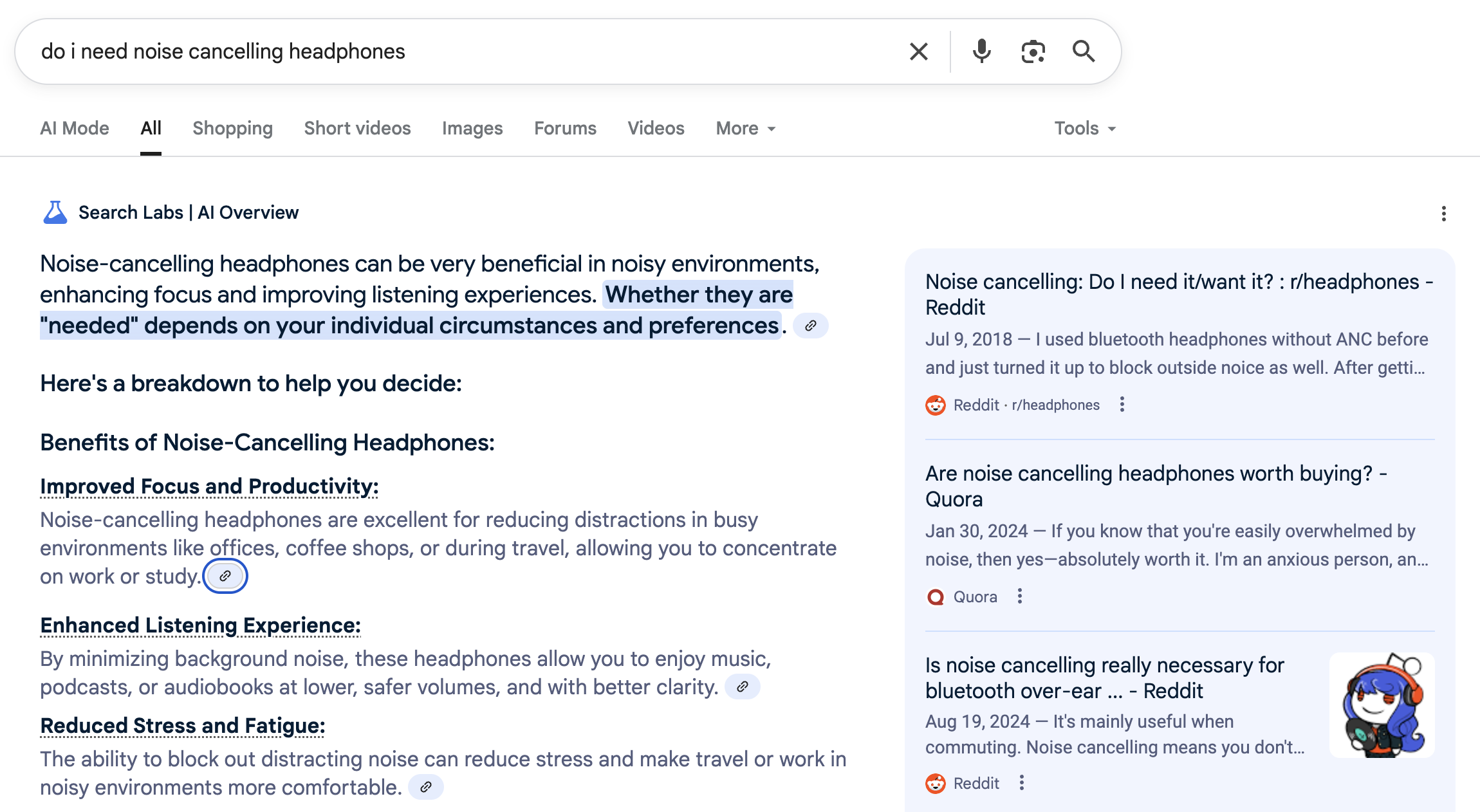The image size is (1480, 812).
Task: Click the search magnifier icon
Action: [x=1084, y=51]
